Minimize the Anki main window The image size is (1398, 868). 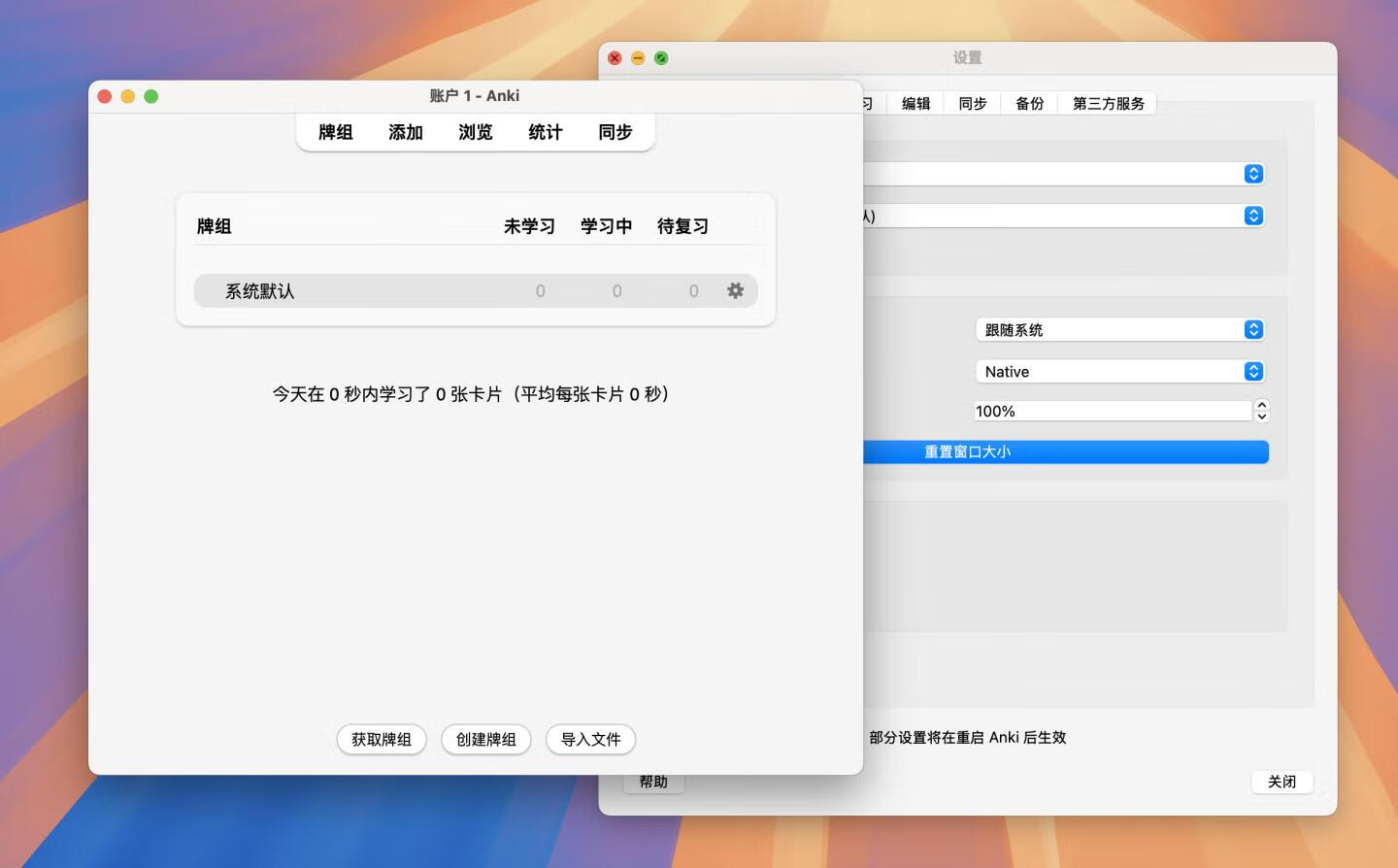click(127, 96)
